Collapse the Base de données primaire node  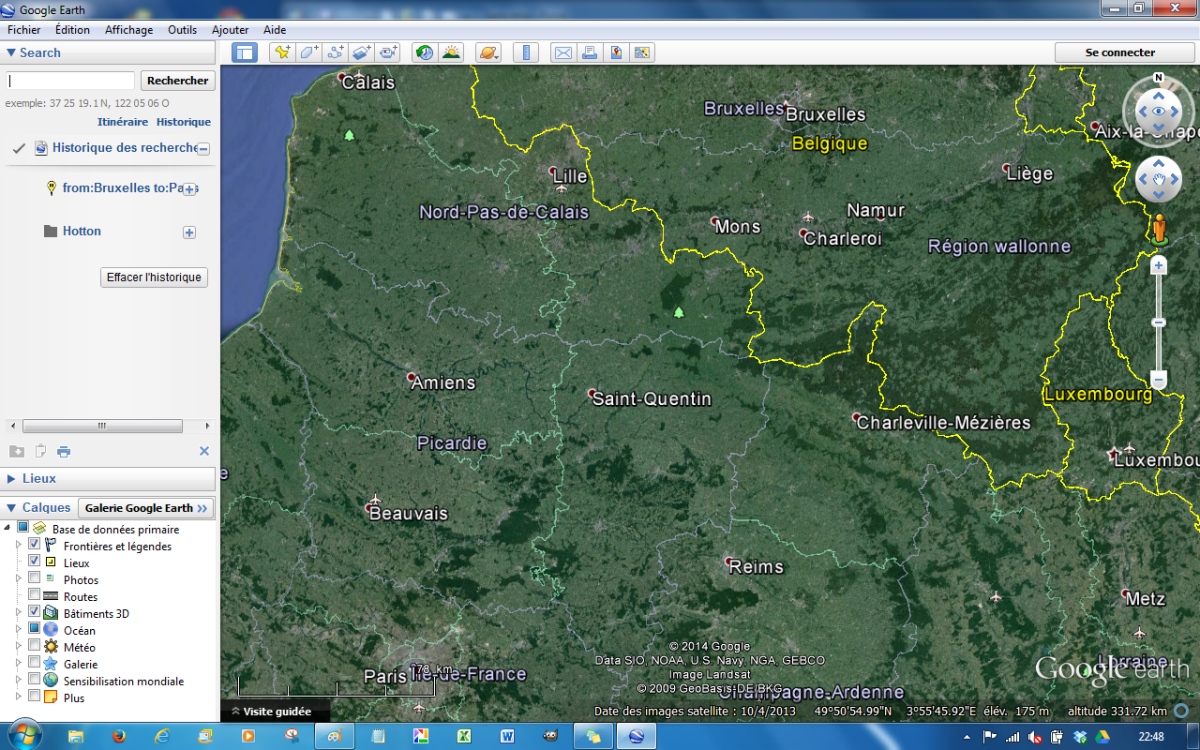(7, 528)
